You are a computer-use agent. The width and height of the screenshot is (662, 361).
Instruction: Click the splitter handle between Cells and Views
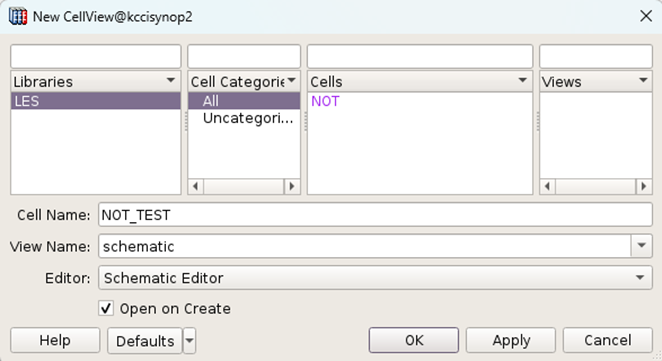[x=537, y=122]
